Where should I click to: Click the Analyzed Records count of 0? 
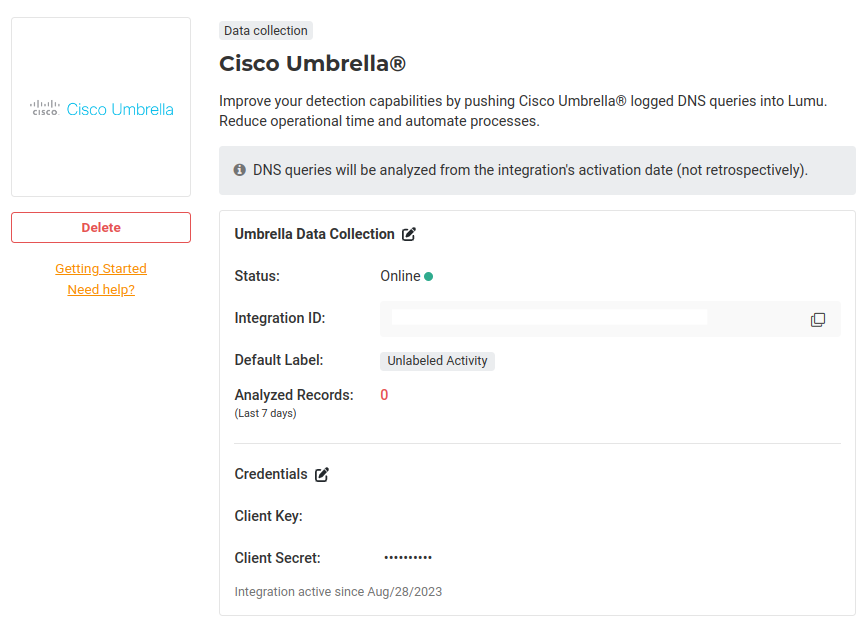click(x=384, y=395)
